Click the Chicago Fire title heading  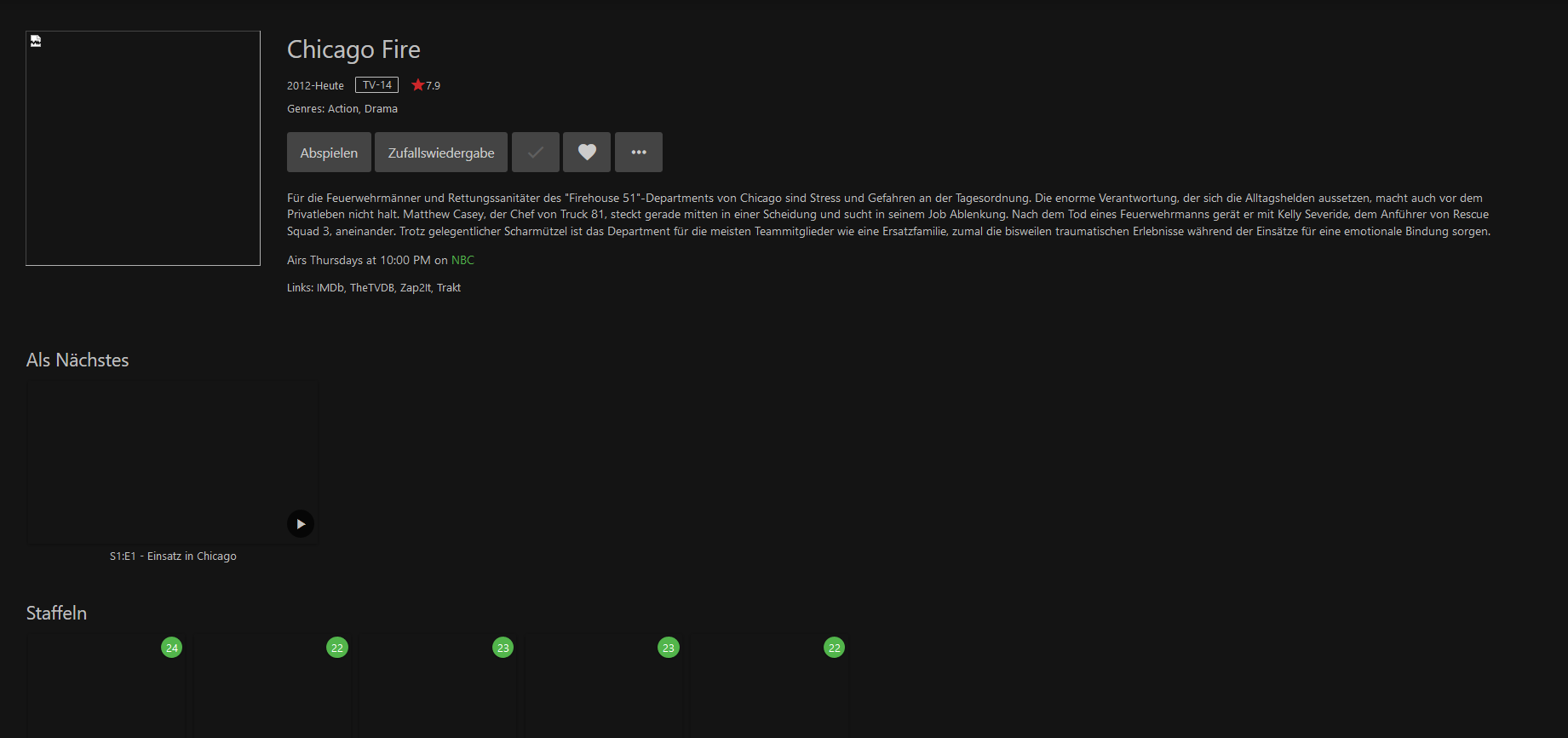click(x=353, y=49)
